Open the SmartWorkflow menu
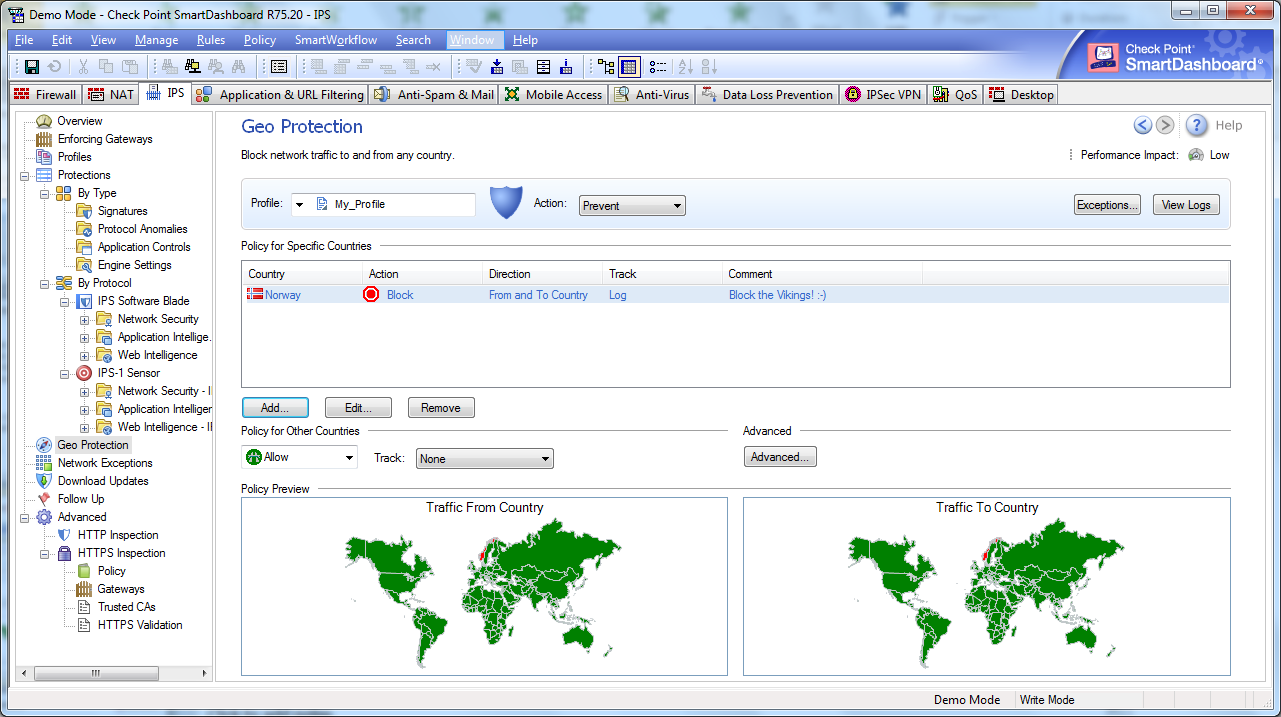 (336, 40)
